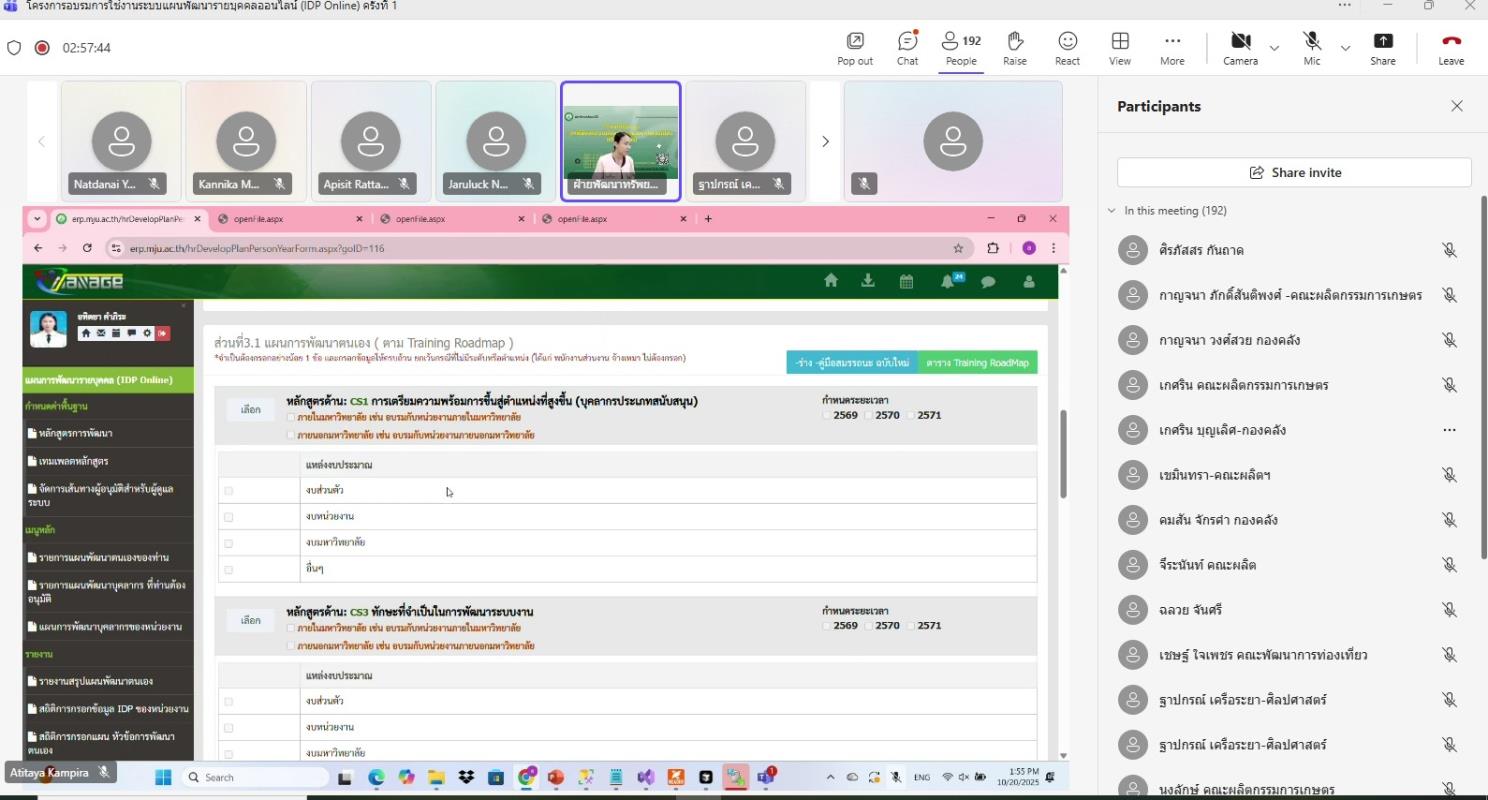Select the presenter video thumbnail
The image size is (1488, 800).
(x=620, y=141)
